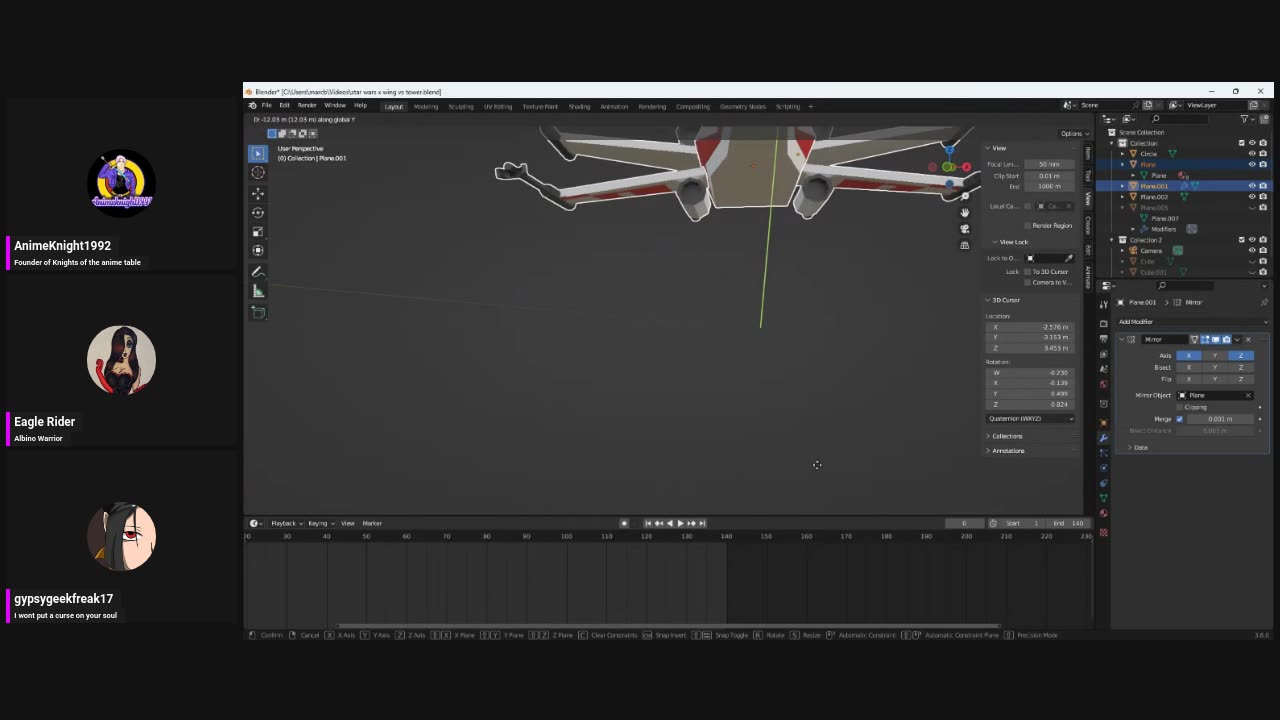Viewport: 1280px width, 720px height.
Task: Hide Circle object with eye icon
Action: (1252, 154)
